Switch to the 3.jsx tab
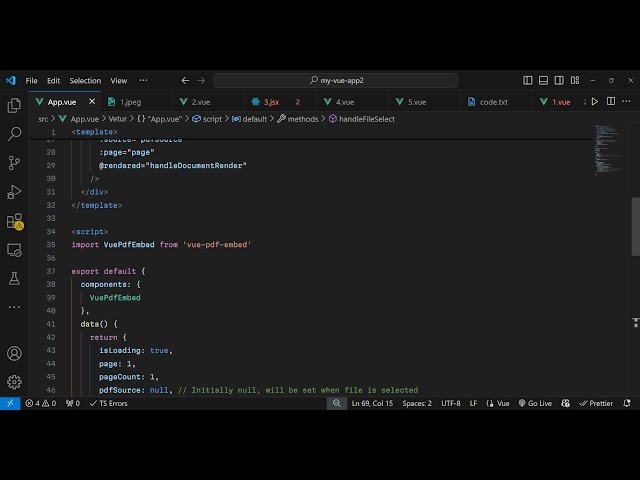 pos(271,101)
